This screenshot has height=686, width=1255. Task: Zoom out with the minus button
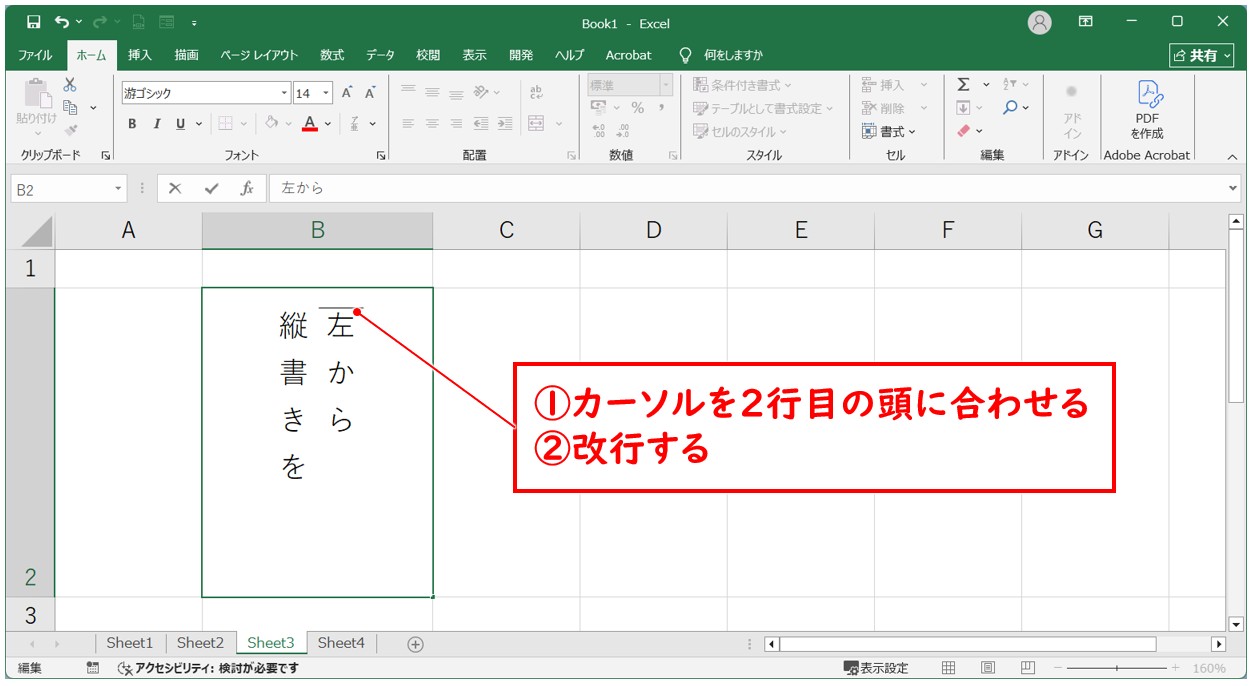(1058, 668)
